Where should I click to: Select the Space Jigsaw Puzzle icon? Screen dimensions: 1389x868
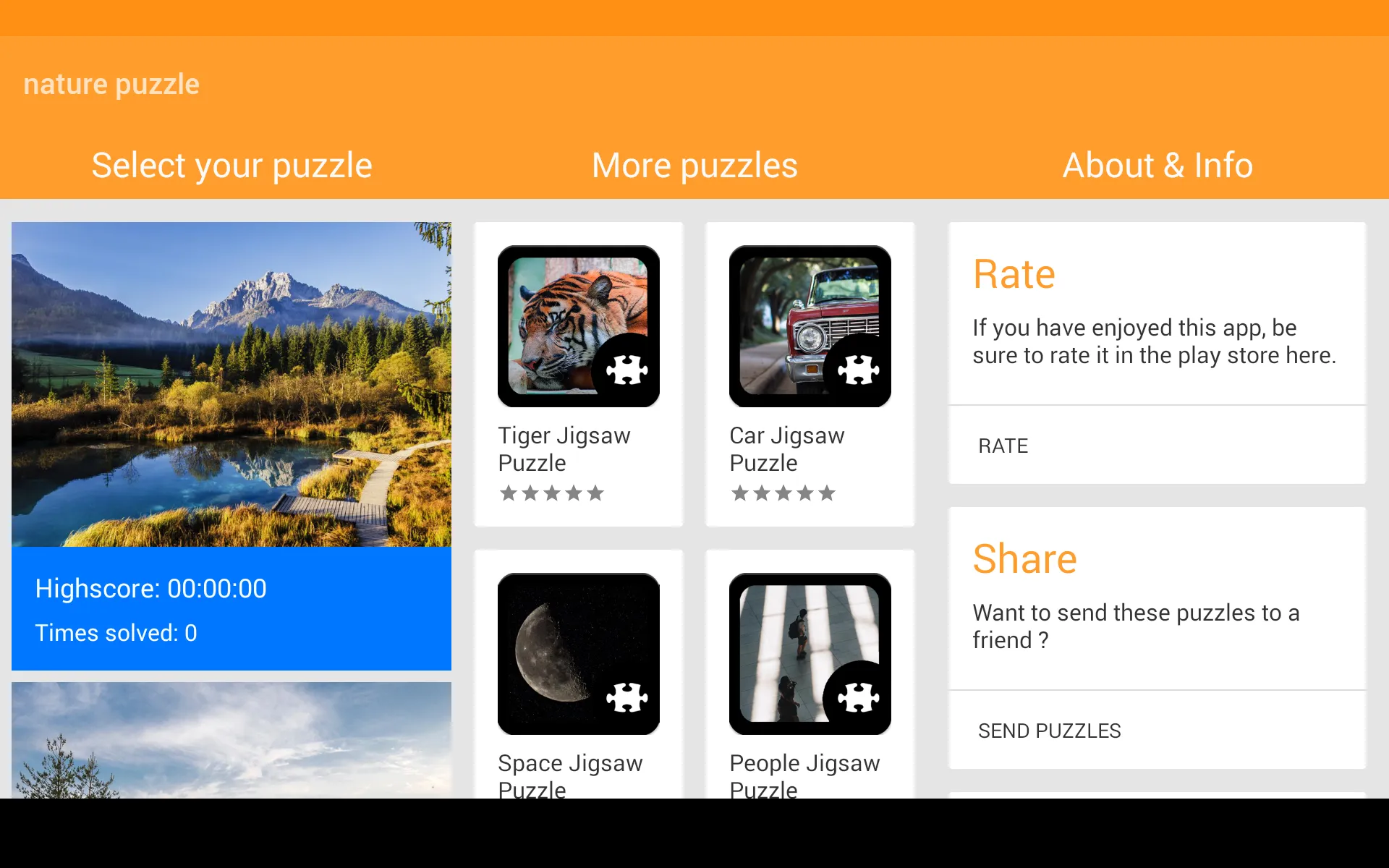point(579,651)
